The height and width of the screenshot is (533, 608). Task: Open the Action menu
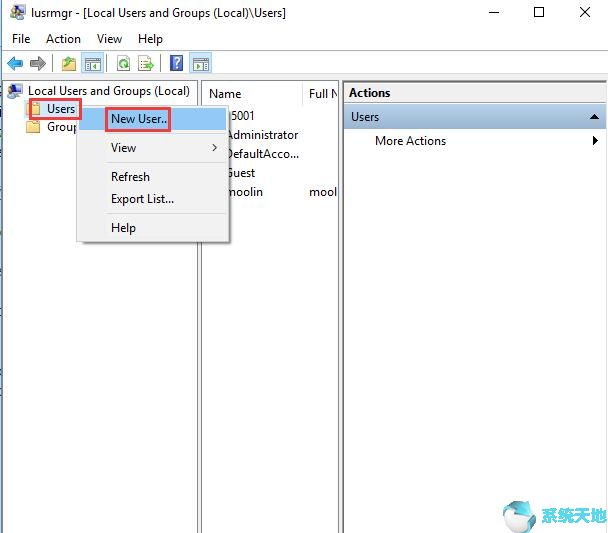[63, 39]
